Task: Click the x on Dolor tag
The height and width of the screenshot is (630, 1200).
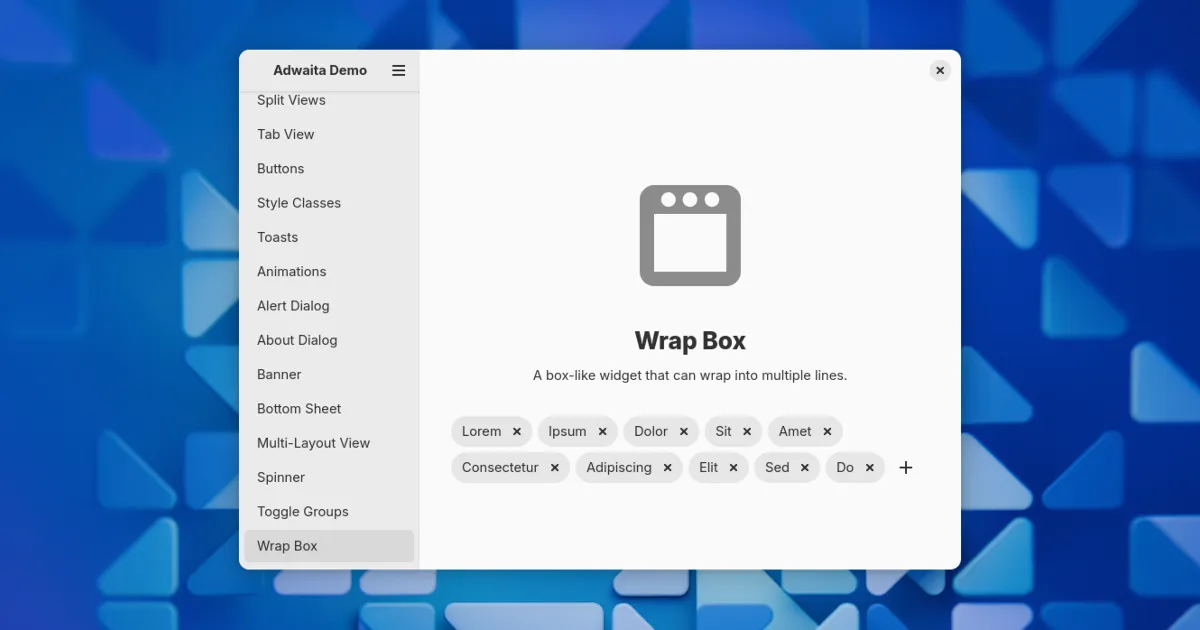Action: (x=684, y=432)
